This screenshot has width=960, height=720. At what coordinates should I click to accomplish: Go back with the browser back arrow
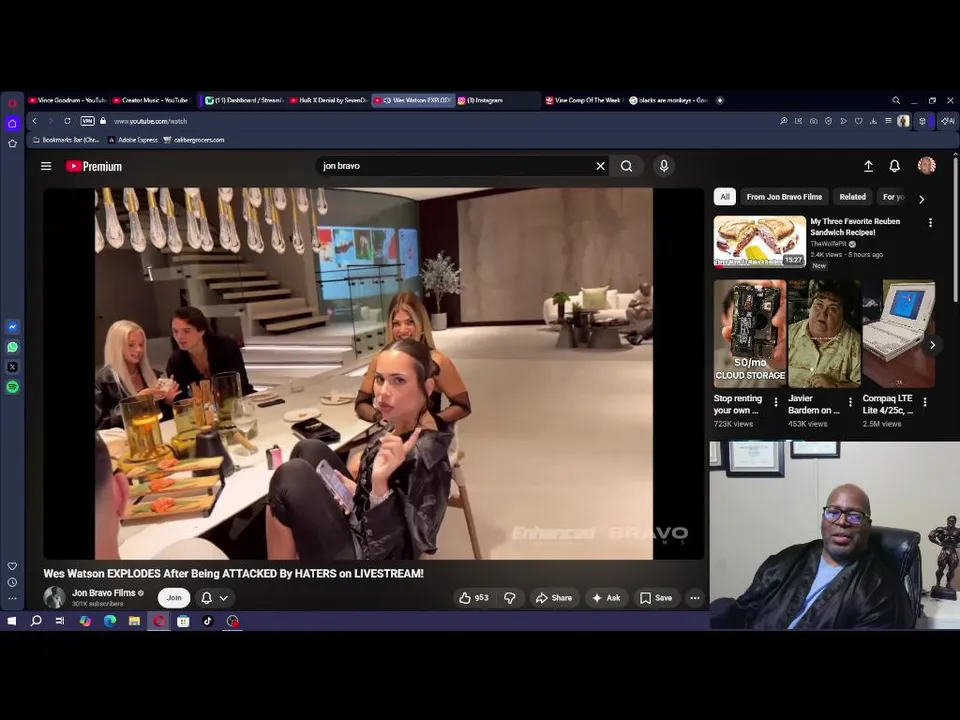click(x=35, y=121)
